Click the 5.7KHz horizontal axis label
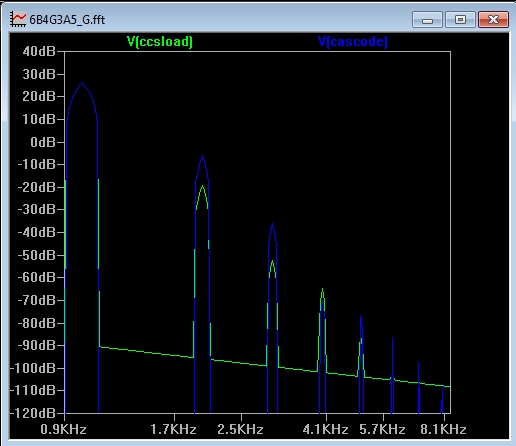This screenshot has height=446, width=516. click(382, 429)
